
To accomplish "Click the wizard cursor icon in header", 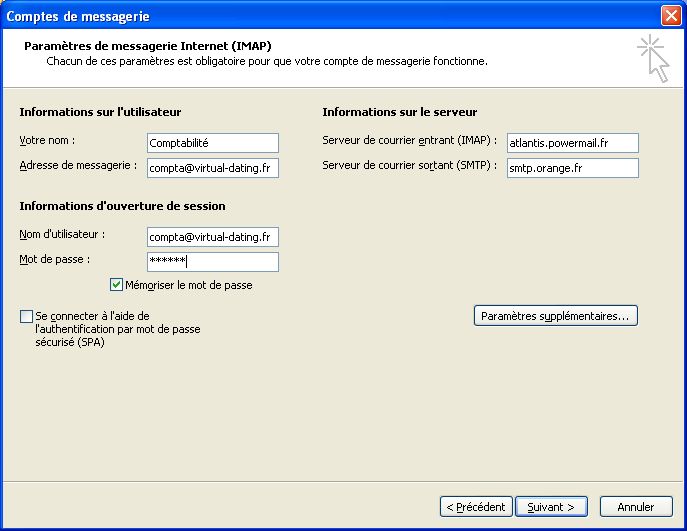I will (653, 59).
